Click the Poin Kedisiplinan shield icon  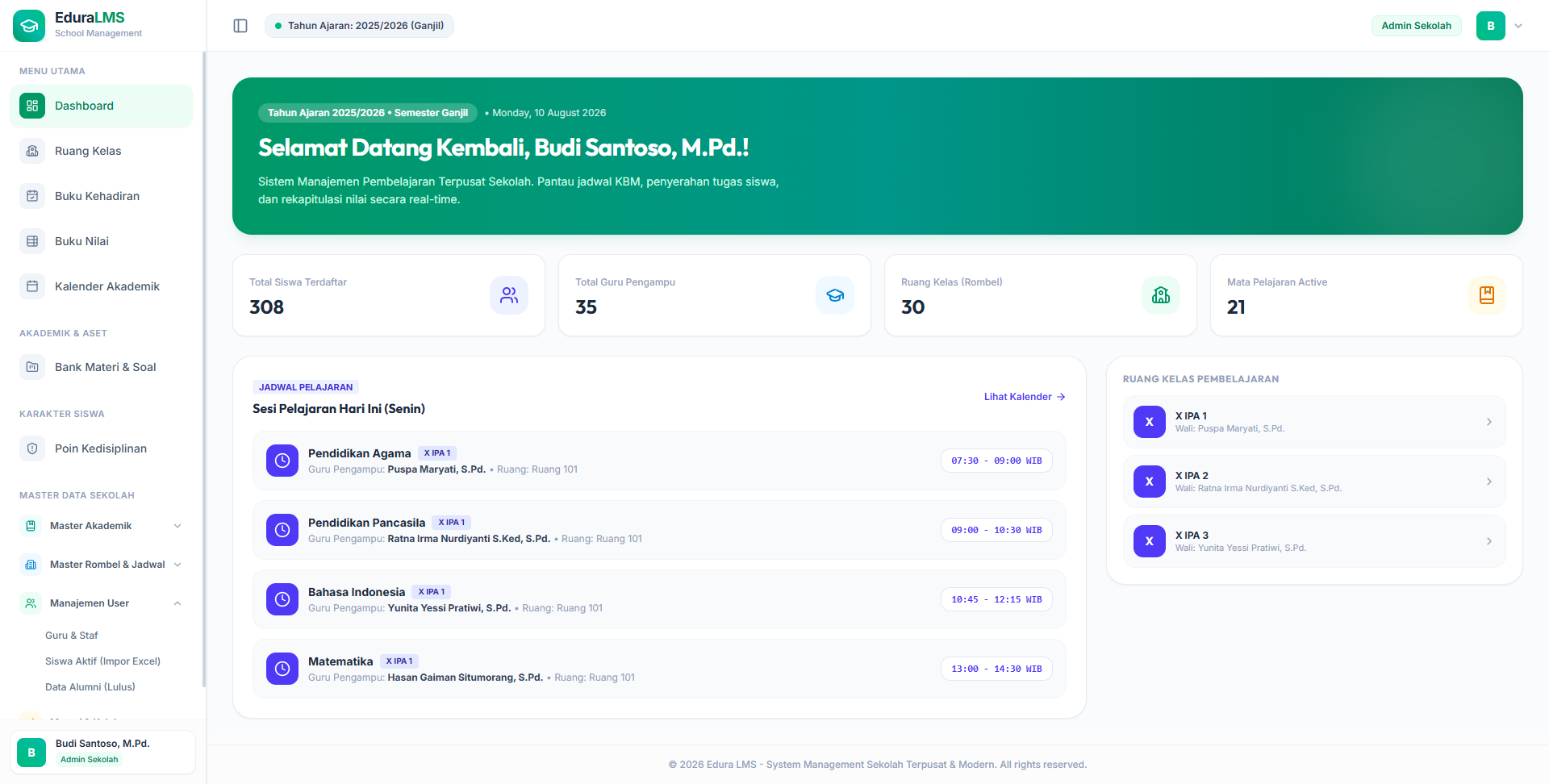32,448
